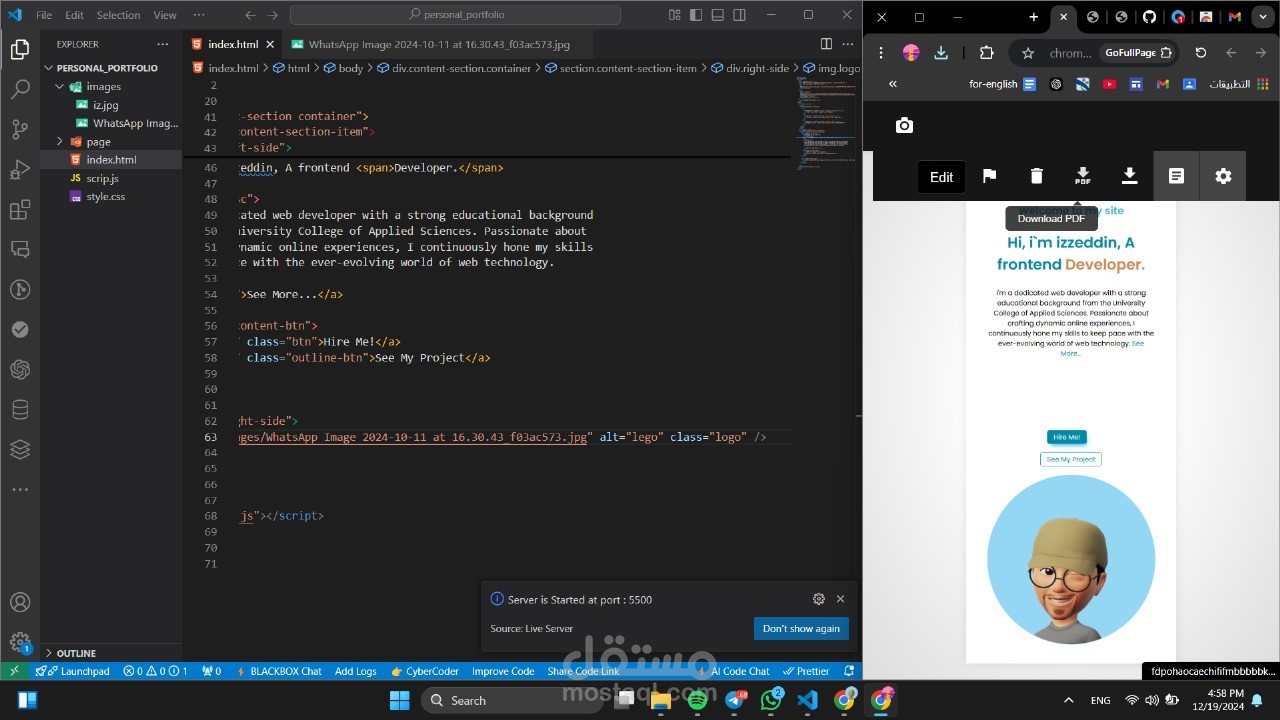Click the Hire Me! button in the preview
The image size is (1280, 720).
[1067, 437]
